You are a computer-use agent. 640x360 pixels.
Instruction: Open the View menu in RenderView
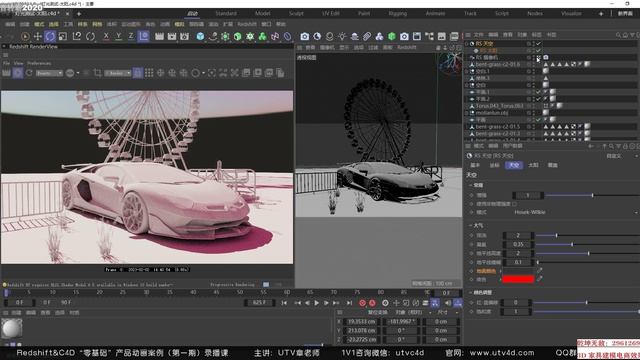18,63
